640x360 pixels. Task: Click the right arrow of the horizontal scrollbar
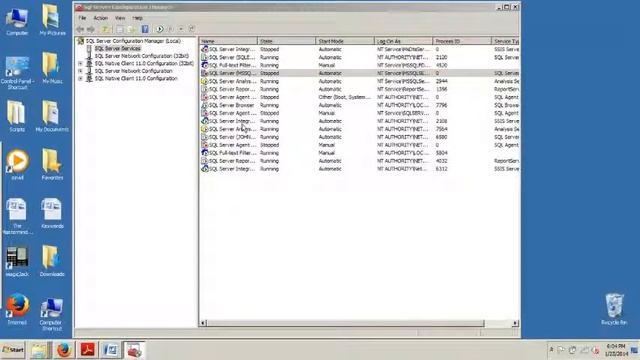(515, 323)
